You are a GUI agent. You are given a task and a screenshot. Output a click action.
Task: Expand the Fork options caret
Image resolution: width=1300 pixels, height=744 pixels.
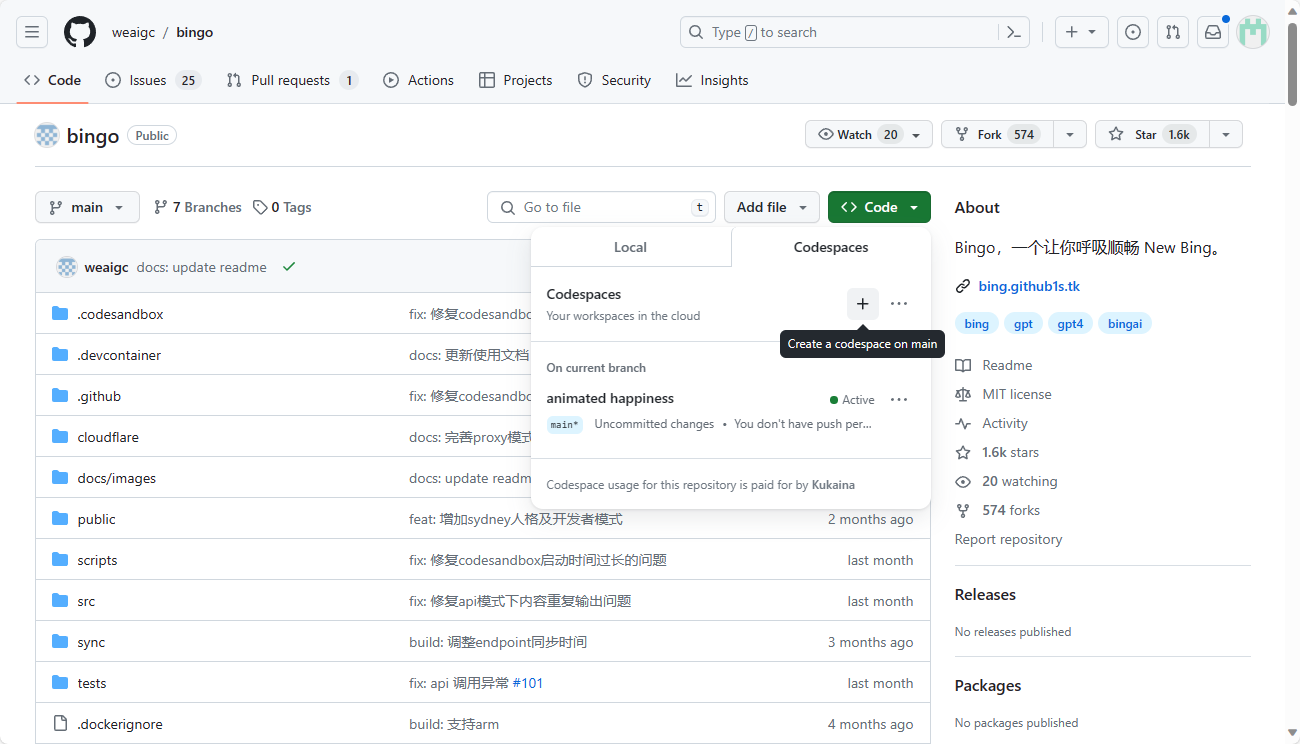pos(1070,134)
